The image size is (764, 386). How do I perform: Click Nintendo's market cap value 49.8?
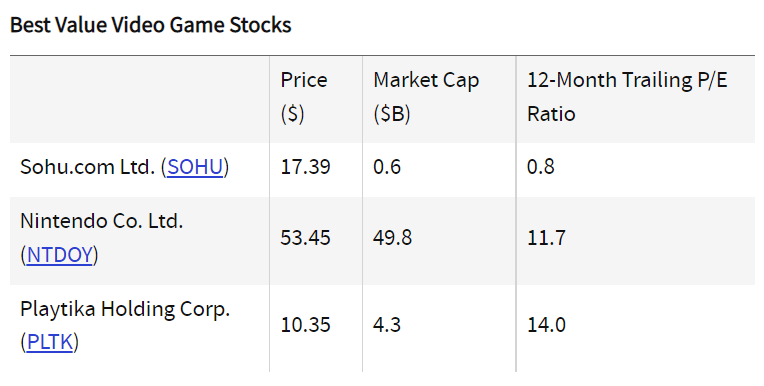392,238
